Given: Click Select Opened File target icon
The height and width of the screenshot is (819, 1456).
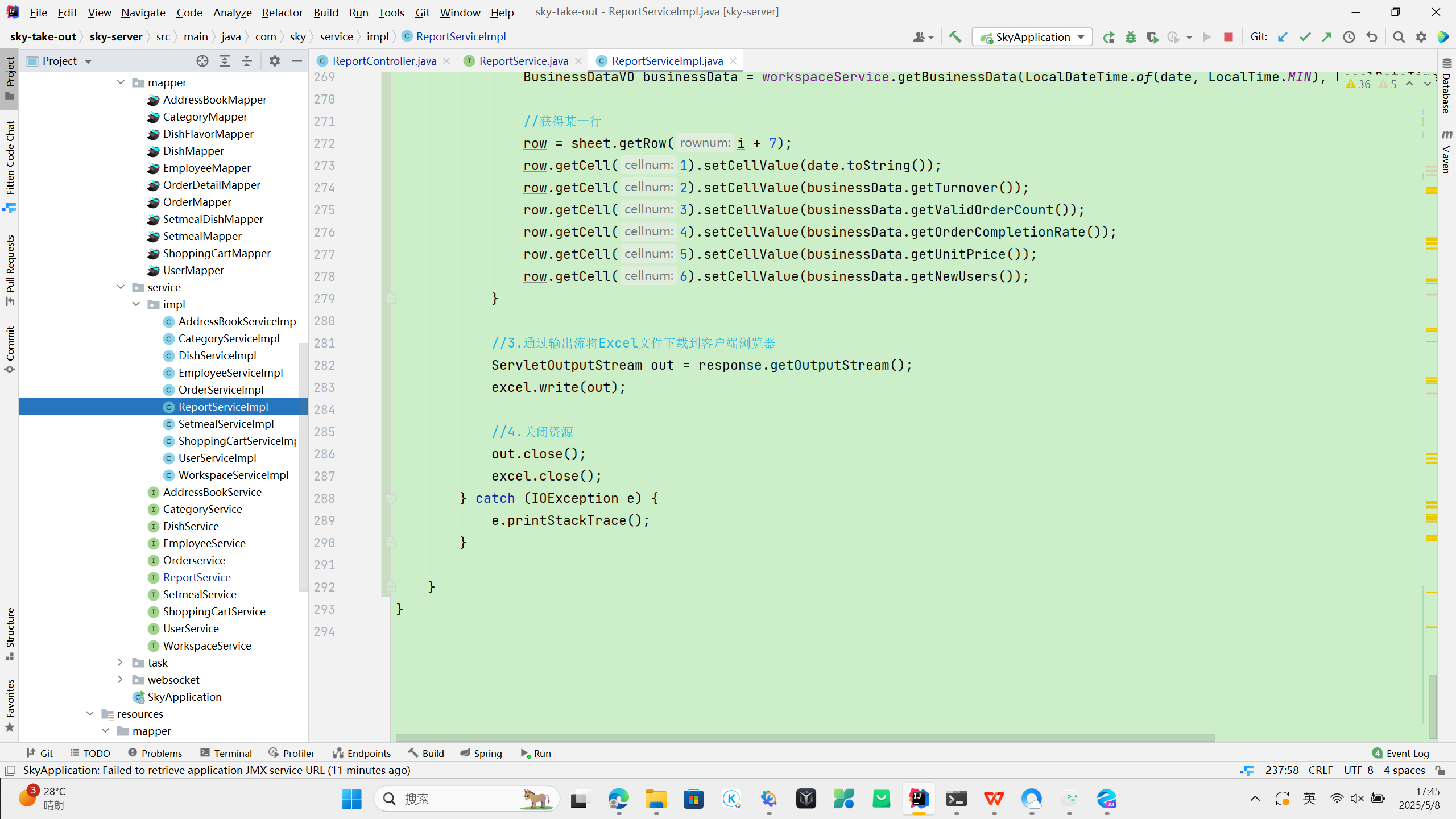Looking at the screenshot, I should 202,61.
